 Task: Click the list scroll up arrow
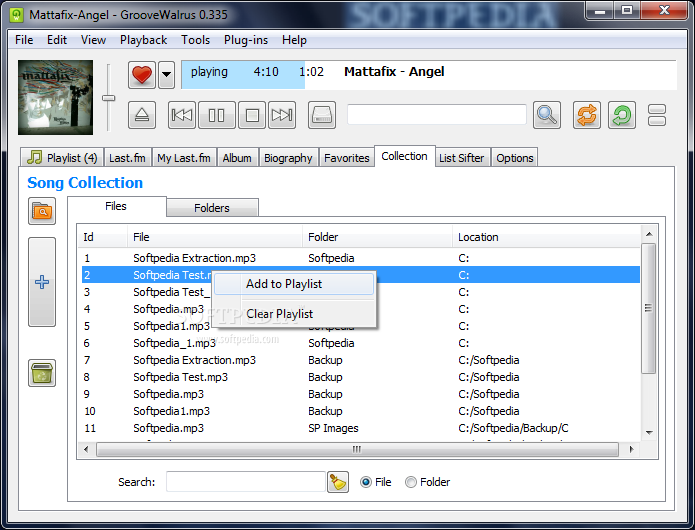649,234
